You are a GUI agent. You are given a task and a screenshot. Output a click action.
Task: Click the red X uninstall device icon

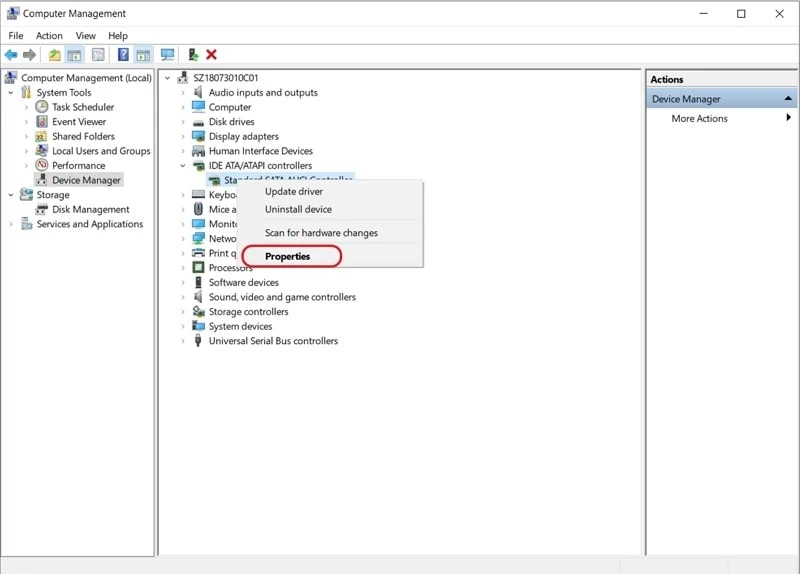tap(211, 55)
